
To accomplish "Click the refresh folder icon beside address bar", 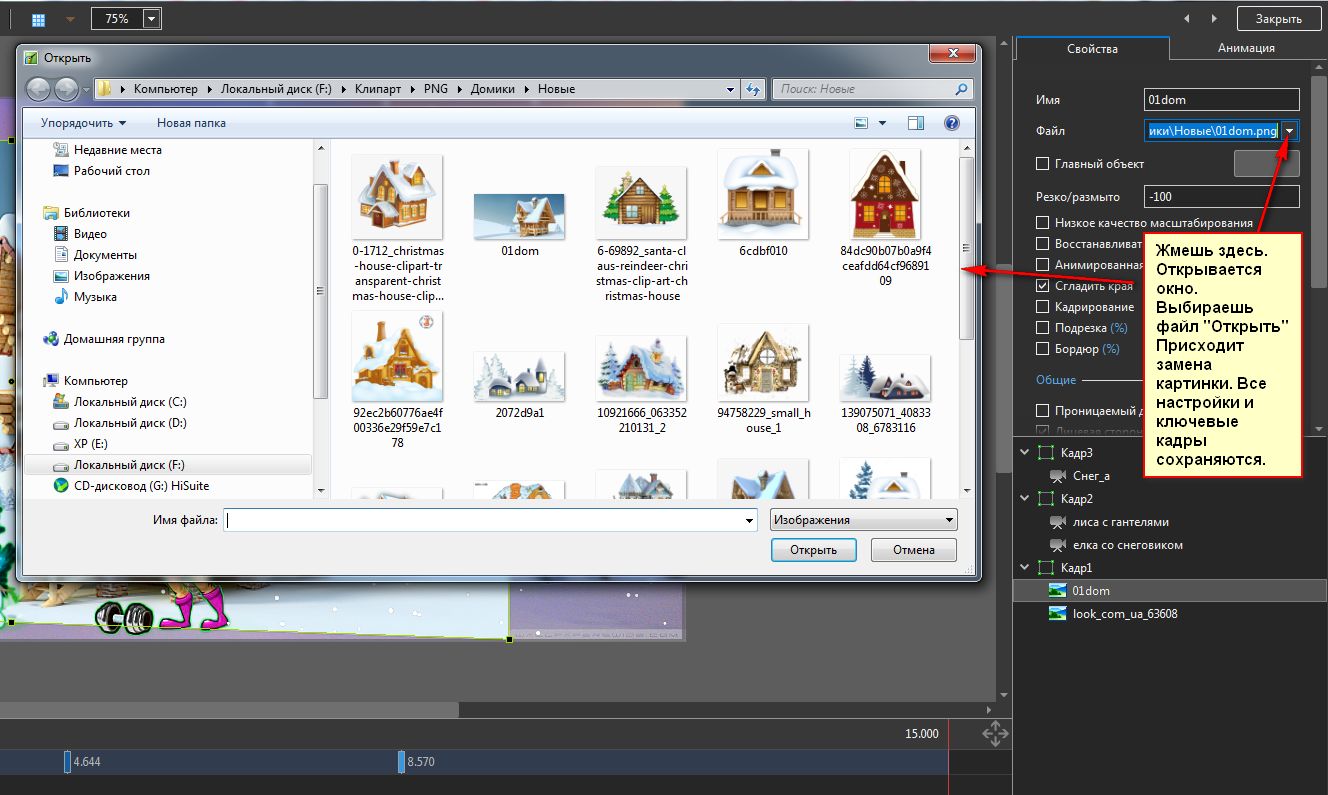I will [x=753, y=89].
